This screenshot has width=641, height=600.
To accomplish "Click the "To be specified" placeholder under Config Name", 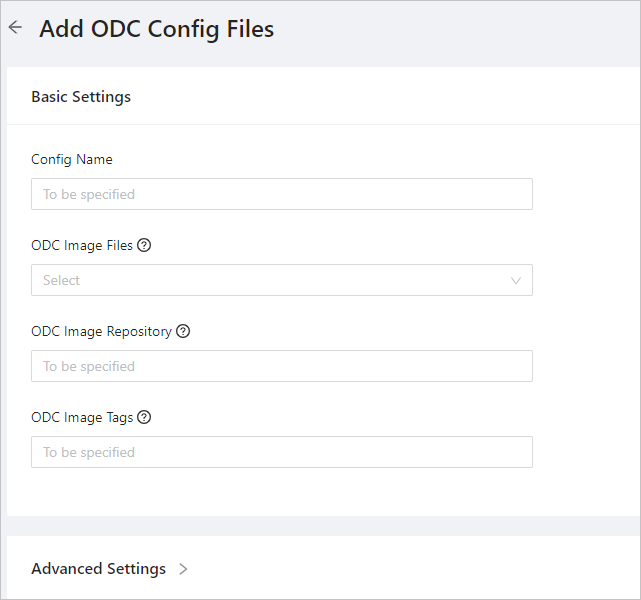I will (88, 194).
